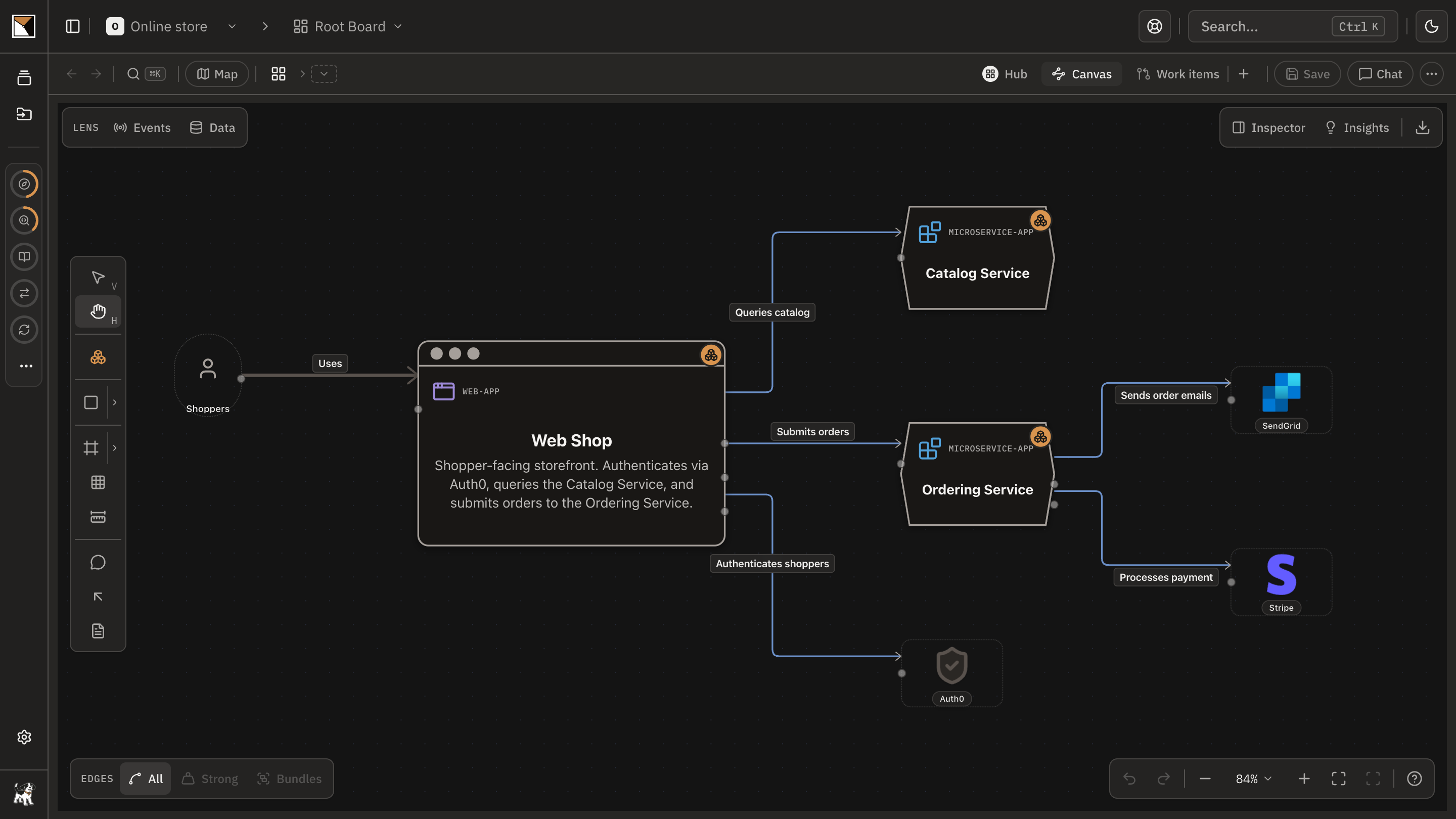Viewport: 1456px width, 819px height.
Task: Click the import arrow icon in left rail
Action: pyautogui.click(x=24, y=114)
